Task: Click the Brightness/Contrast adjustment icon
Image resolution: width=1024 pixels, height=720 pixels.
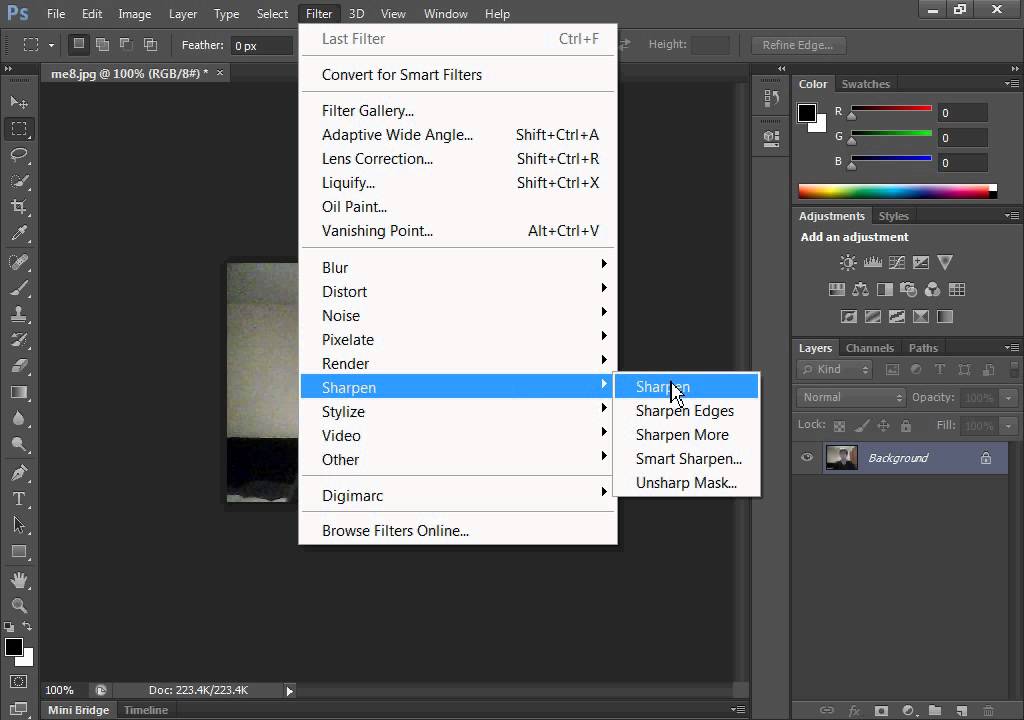Action: (x=848, y=263)
